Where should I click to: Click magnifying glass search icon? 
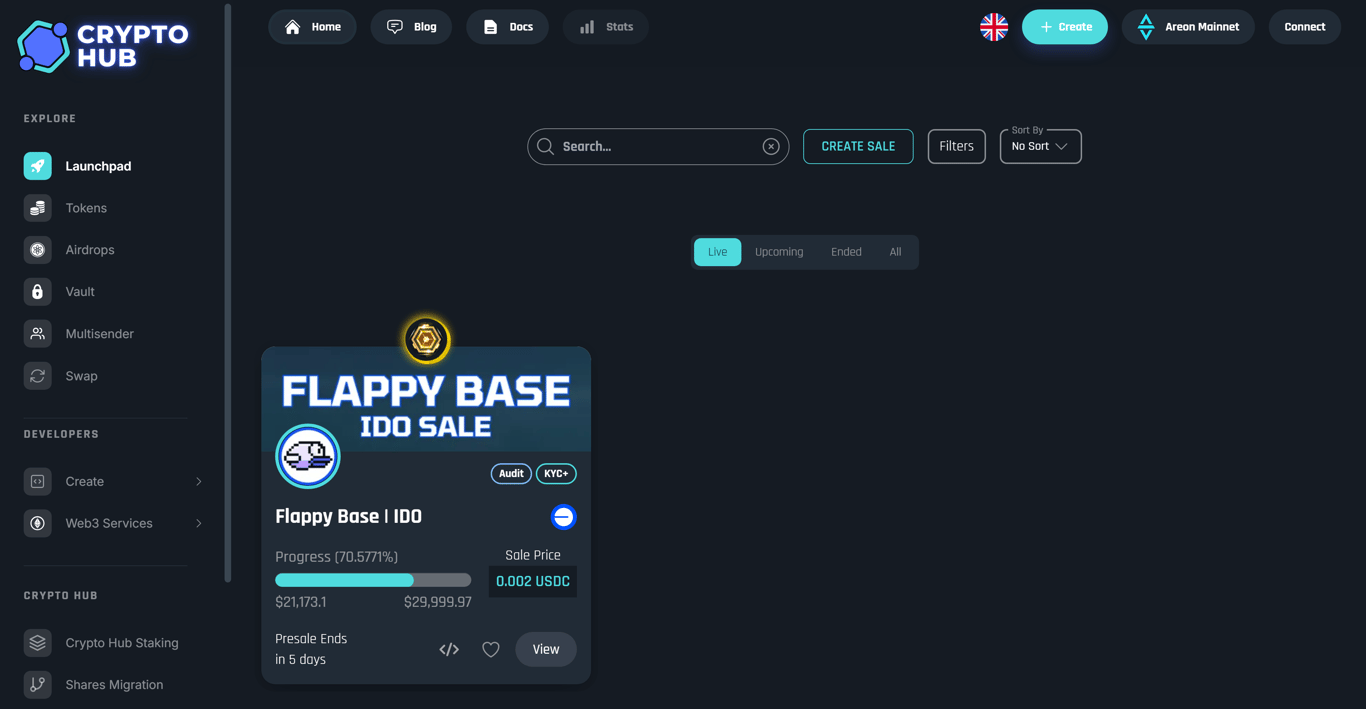click(x=545, y=147)
